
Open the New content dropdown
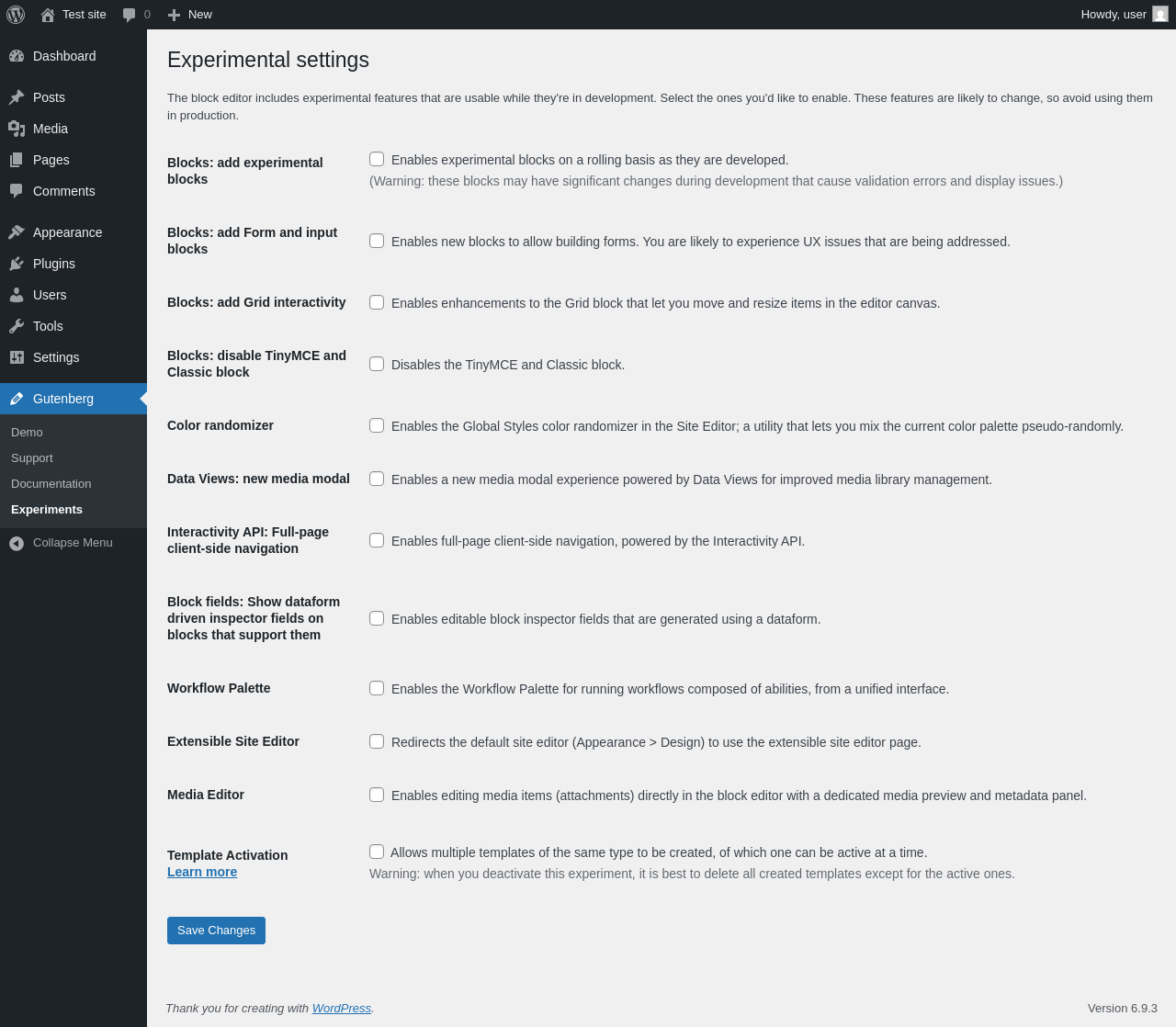(x=190, y=15)
